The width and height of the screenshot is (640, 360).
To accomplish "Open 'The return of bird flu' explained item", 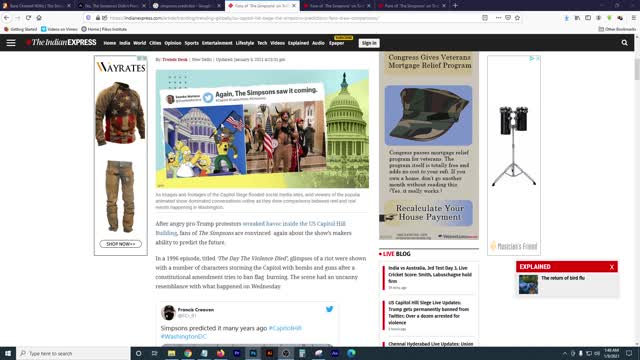I will pos(563,278).
